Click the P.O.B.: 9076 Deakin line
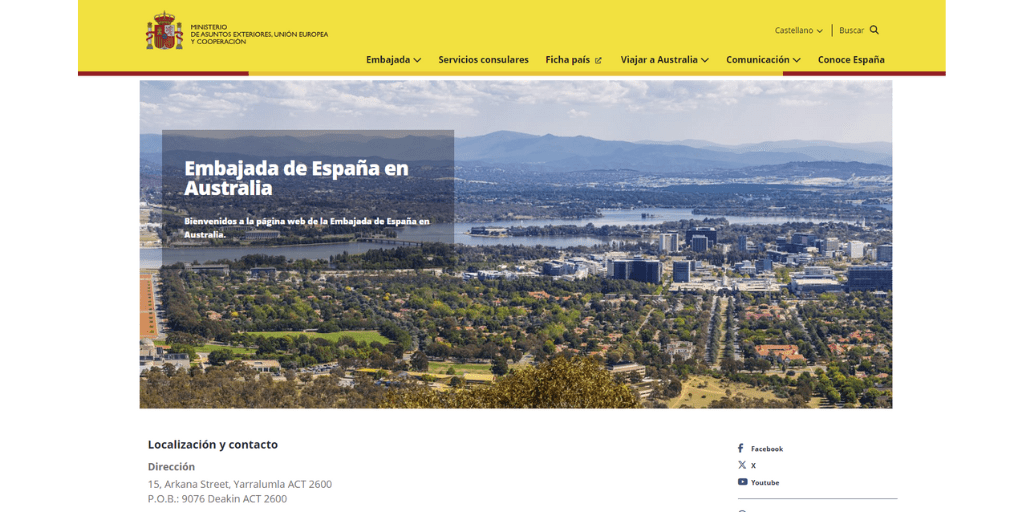 tap(217, 499)
